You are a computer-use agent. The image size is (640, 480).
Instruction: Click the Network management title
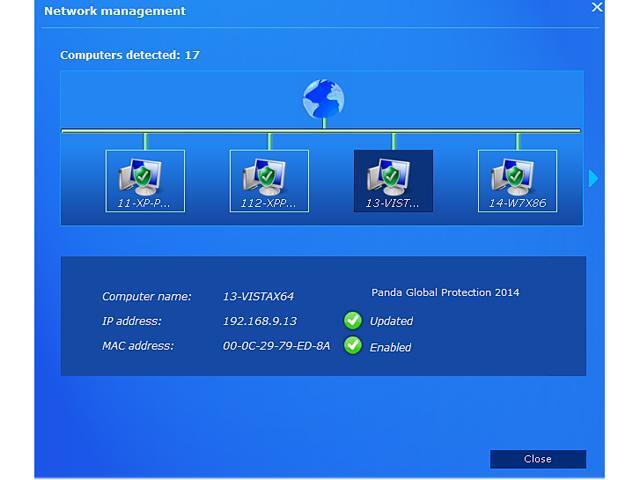click(115, 11)
